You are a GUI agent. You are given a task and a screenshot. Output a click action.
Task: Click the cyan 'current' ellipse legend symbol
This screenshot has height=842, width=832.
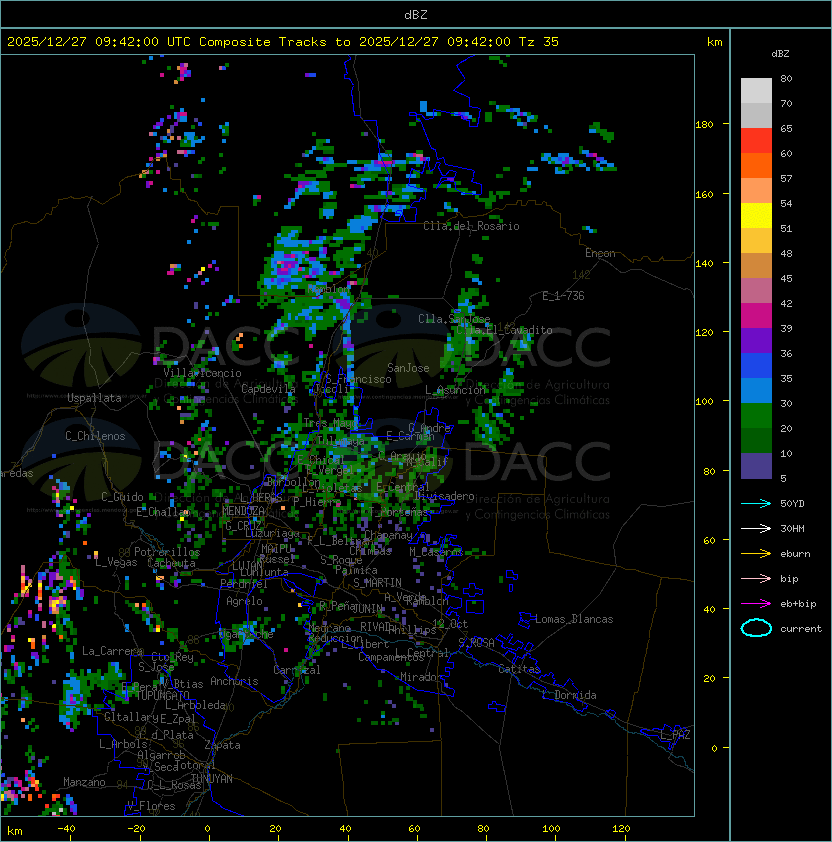(756, 628)
